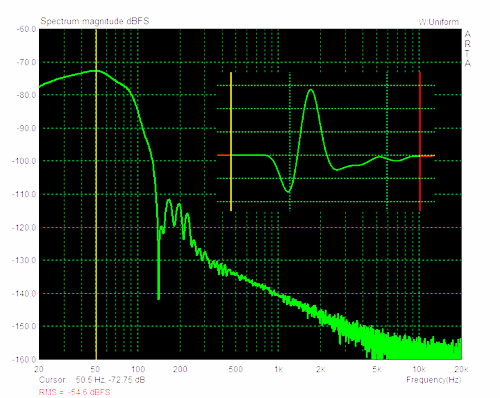Click the 5k frequency axis label
The height and width of the screenshot is (398, 500).
(377, 369)
